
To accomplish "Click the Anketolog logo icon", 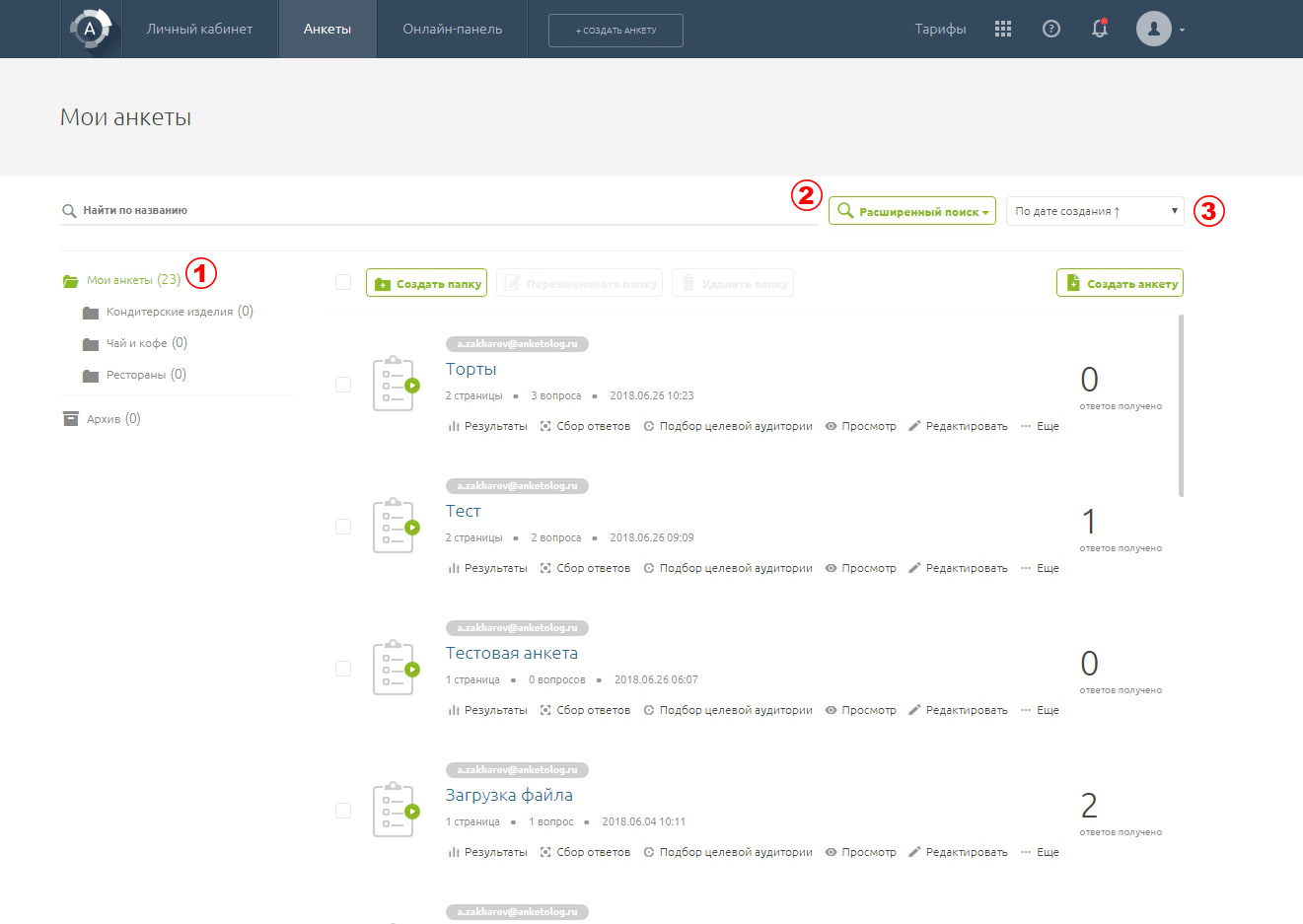I will (90, 29).
